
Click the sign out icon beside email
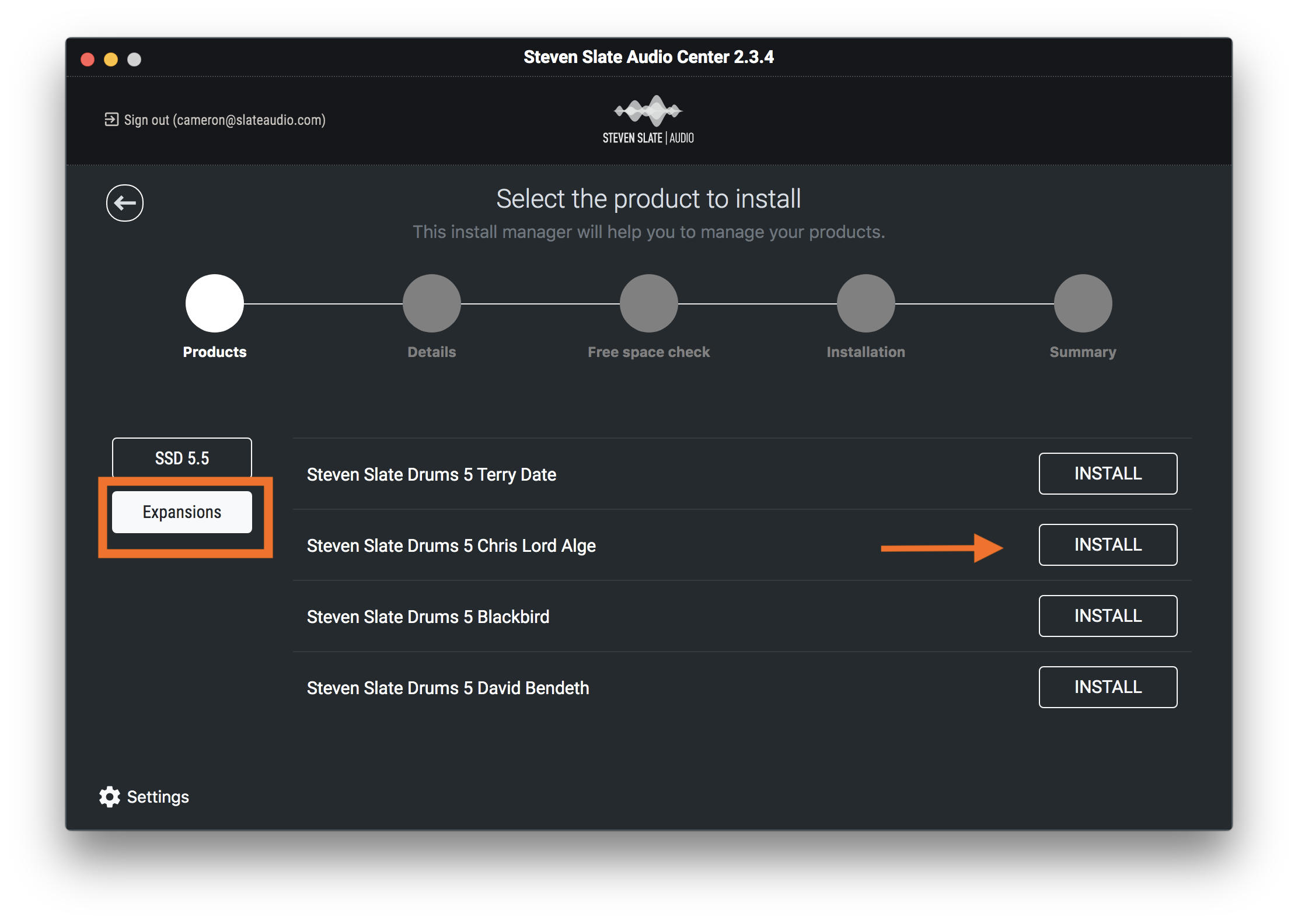[x=111, y=120]
